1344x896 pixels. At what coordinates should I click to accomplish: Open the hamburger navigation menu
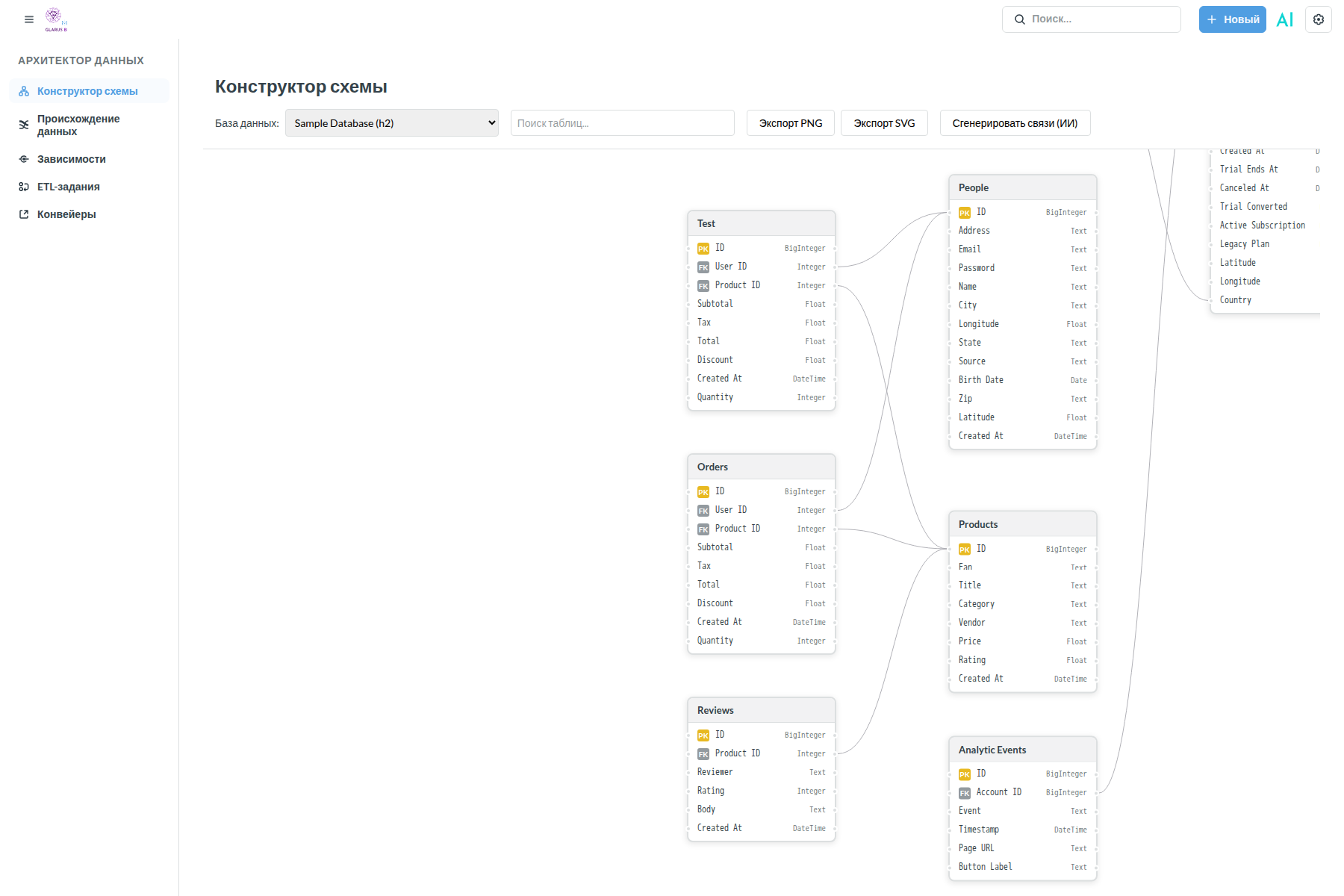click(29, 19)
